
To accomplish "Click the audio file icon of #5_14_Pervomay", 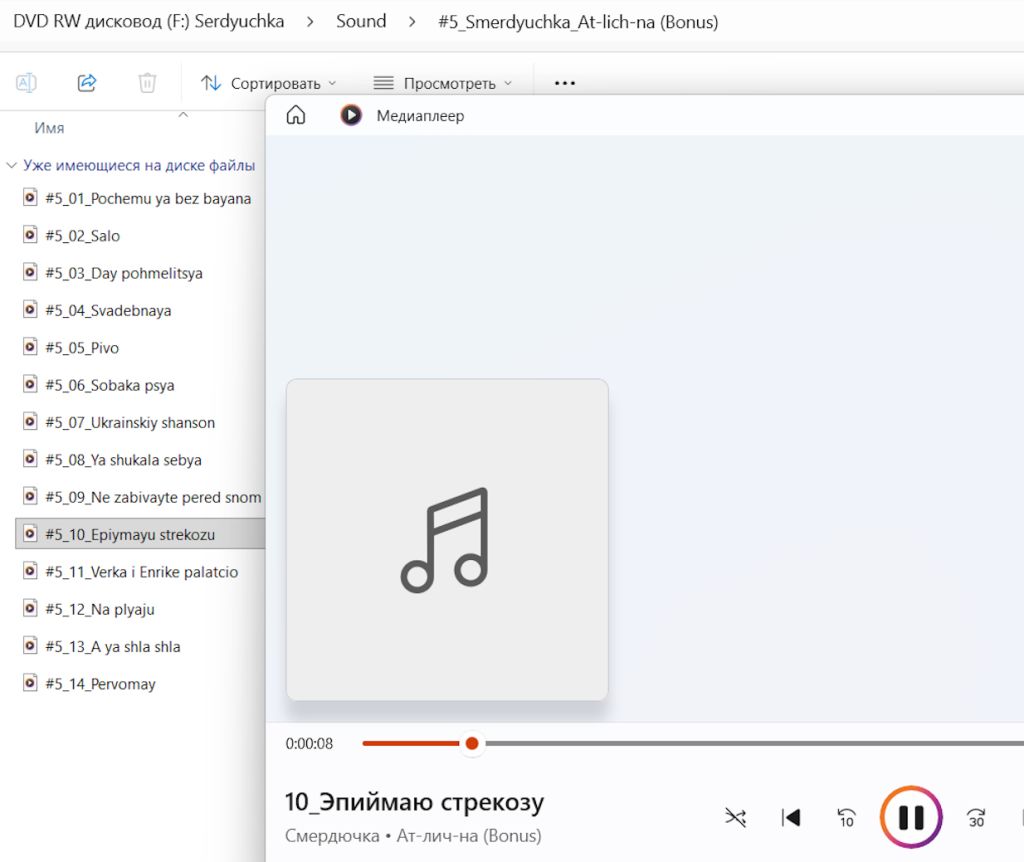I will pyautogui.click(x=30, y=682).
